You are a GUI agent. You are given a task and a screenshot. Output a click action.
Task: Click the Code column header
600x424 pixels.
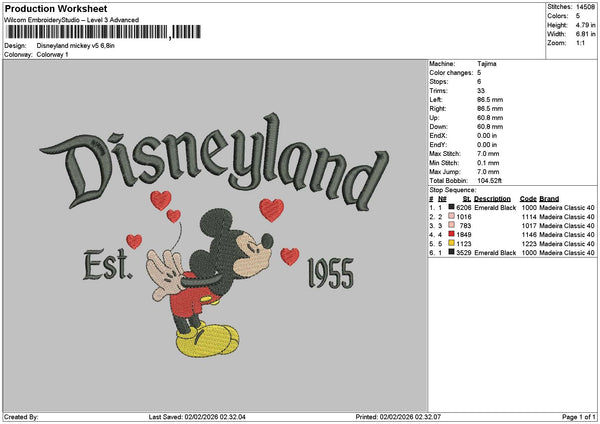point(528,198)
